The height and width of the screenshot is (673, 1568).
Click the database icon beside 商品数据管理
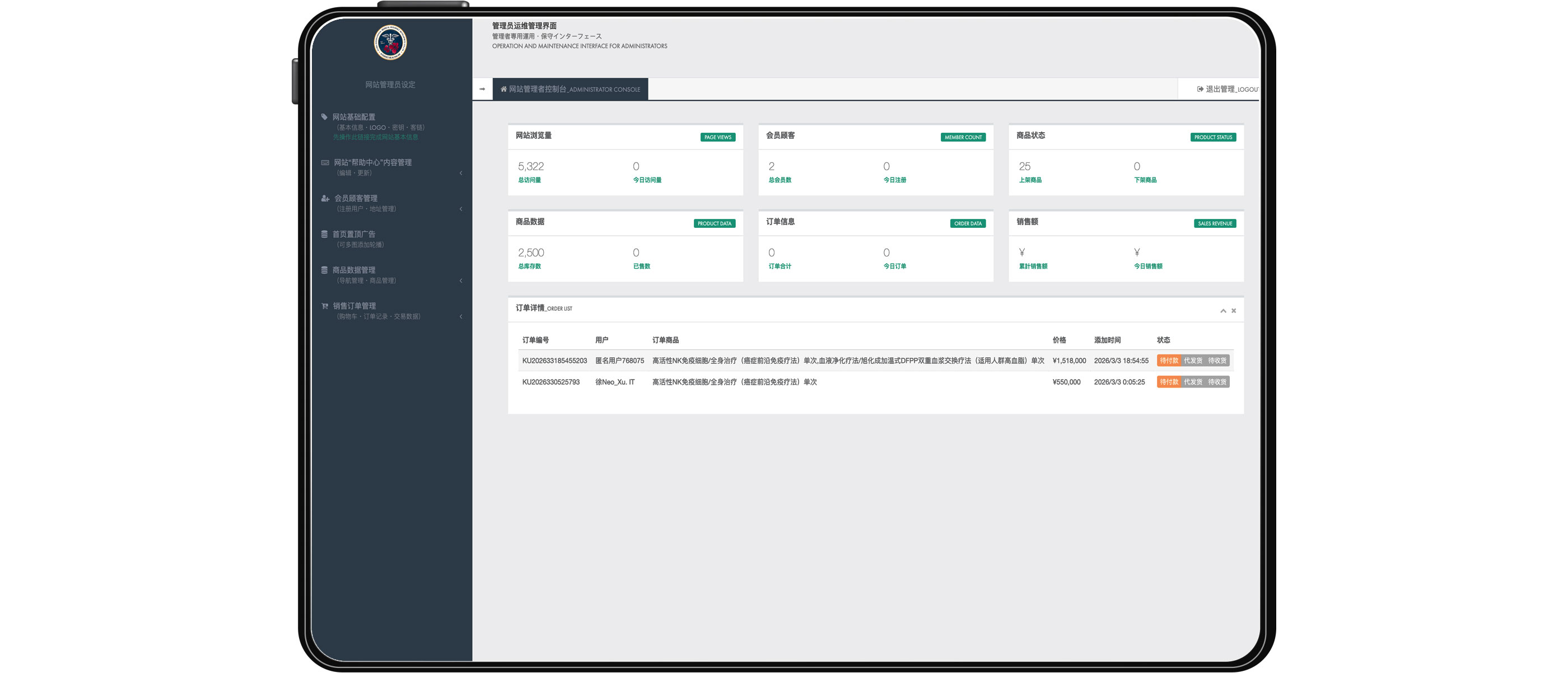tap(324, 270)
